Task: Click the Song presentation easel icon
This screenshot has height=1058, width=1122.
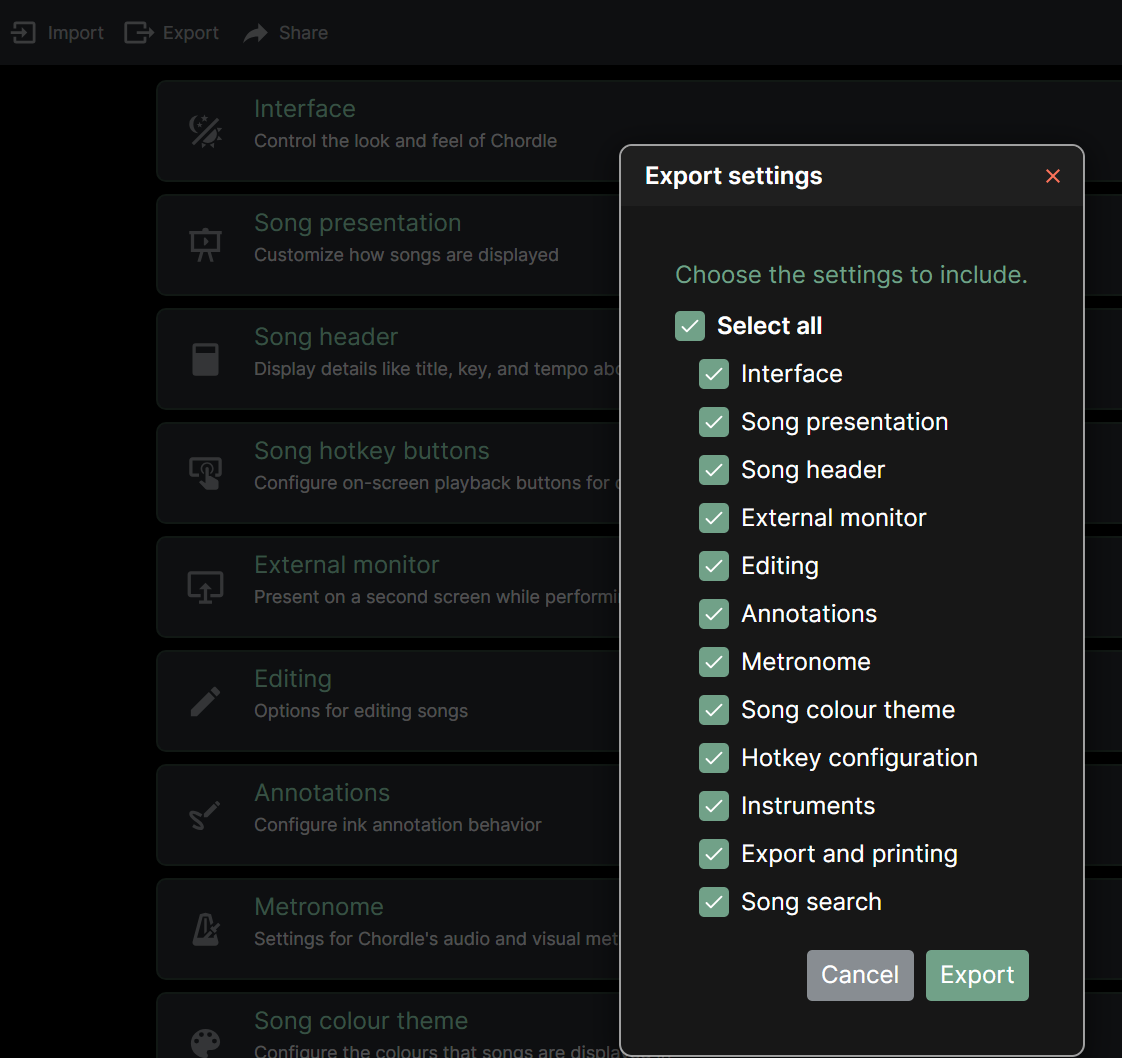Action: (x=205, y=245)
